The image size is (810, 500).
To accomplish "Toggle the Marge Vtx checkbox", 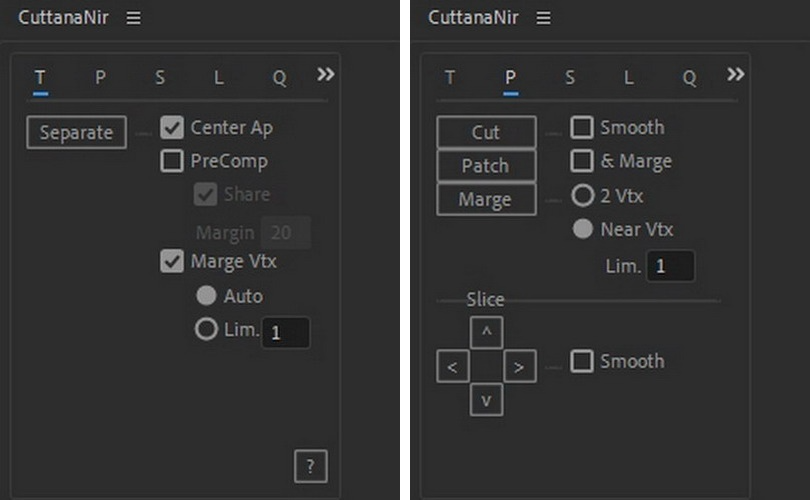I will (172, 261).
